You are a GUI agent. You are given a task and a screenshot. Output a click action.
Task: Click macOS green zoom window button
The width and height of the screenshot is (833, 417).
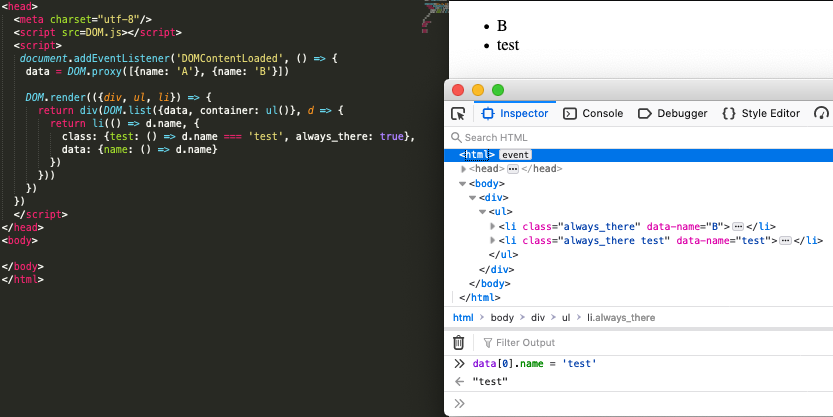498,90
